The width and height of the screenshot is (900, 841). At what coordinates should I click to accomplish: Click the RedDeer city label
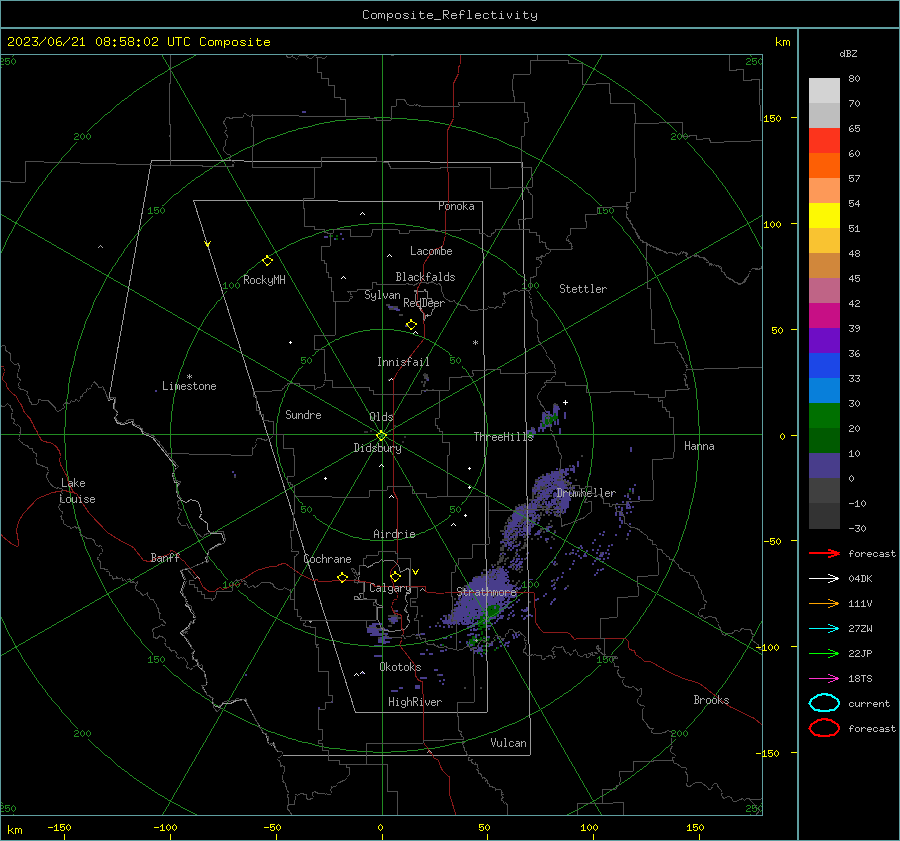pyautogui.click(x=424, y=303)
